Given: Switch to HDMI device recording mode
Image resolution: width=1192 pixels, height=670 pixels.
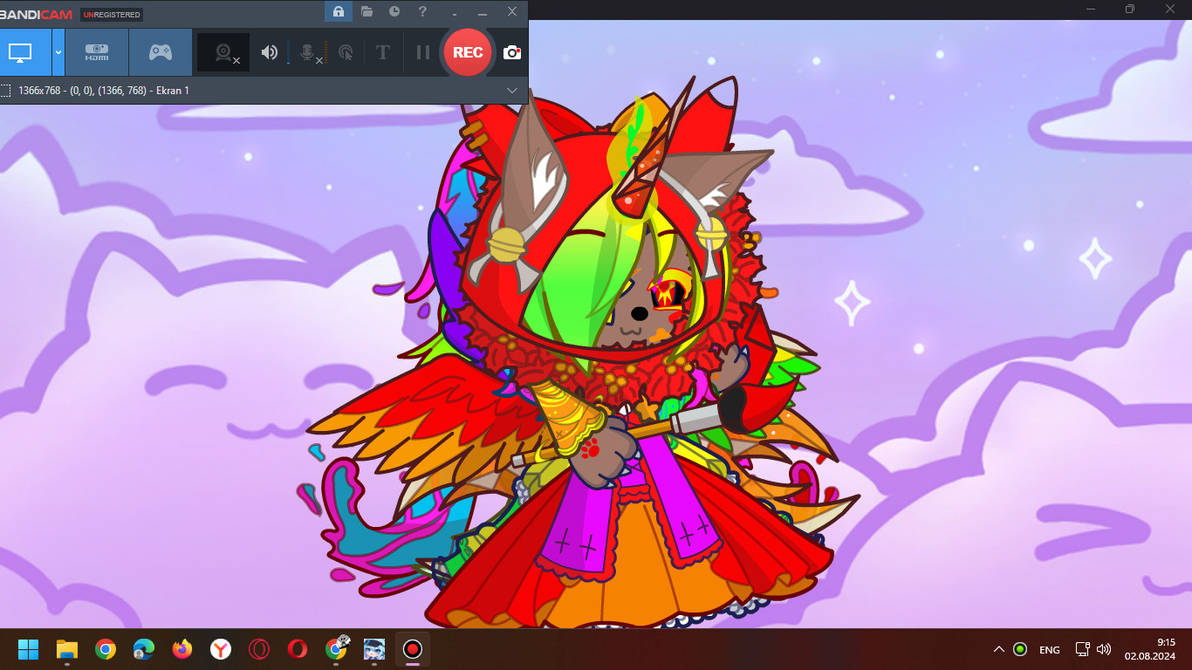Looking at the screenshot, I should coord(97,52).
